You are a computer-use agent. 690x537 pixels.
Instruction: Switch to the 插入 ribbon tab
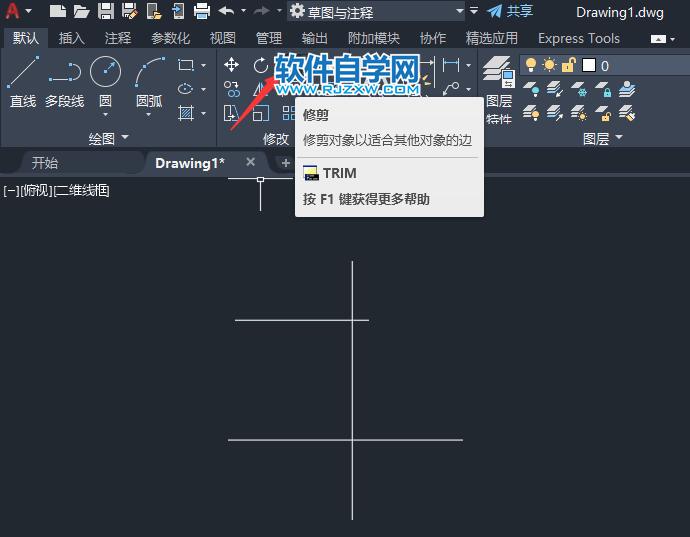(x=71, y=38)
